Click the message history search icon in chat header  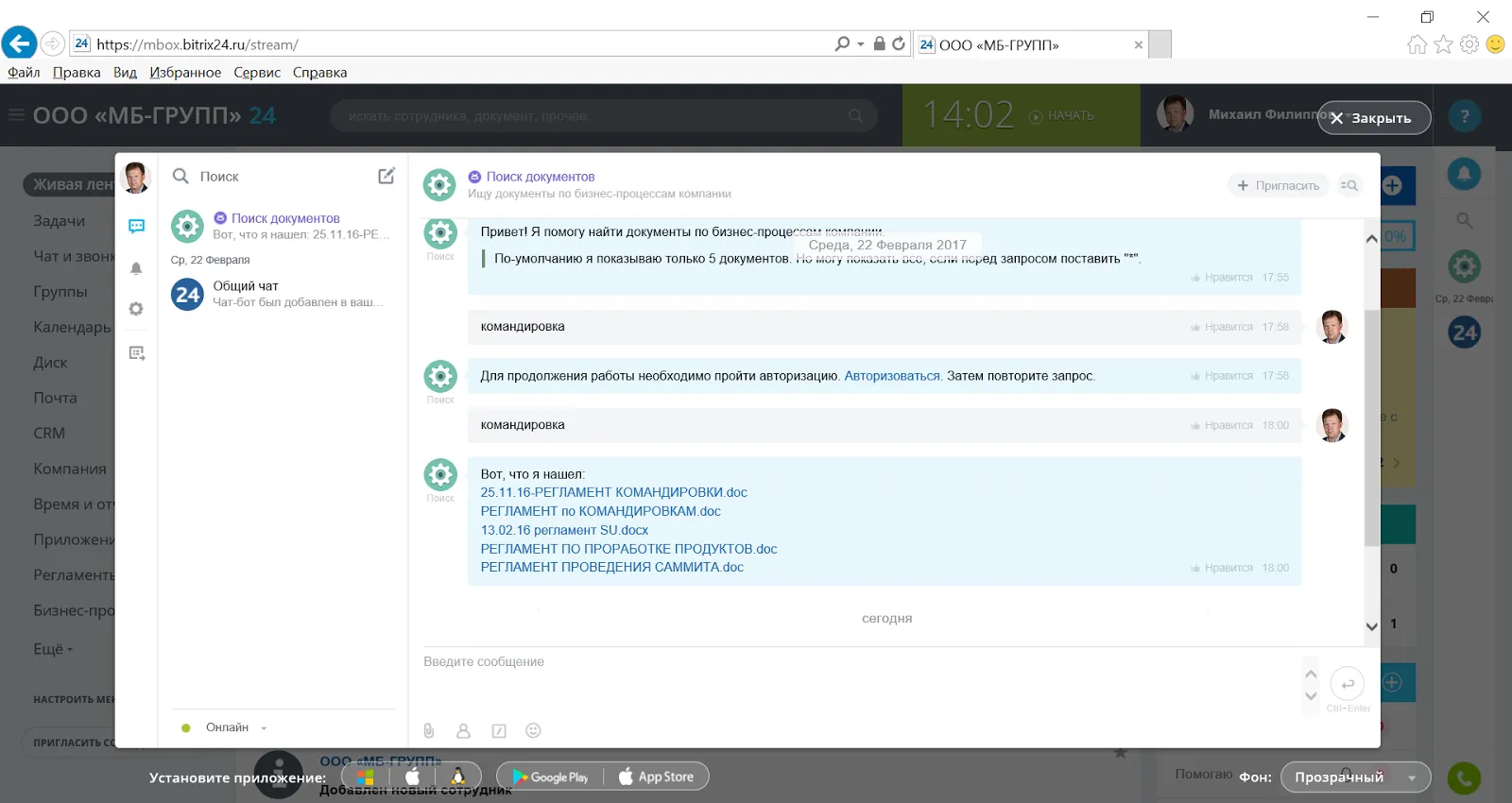[1349, 185]
